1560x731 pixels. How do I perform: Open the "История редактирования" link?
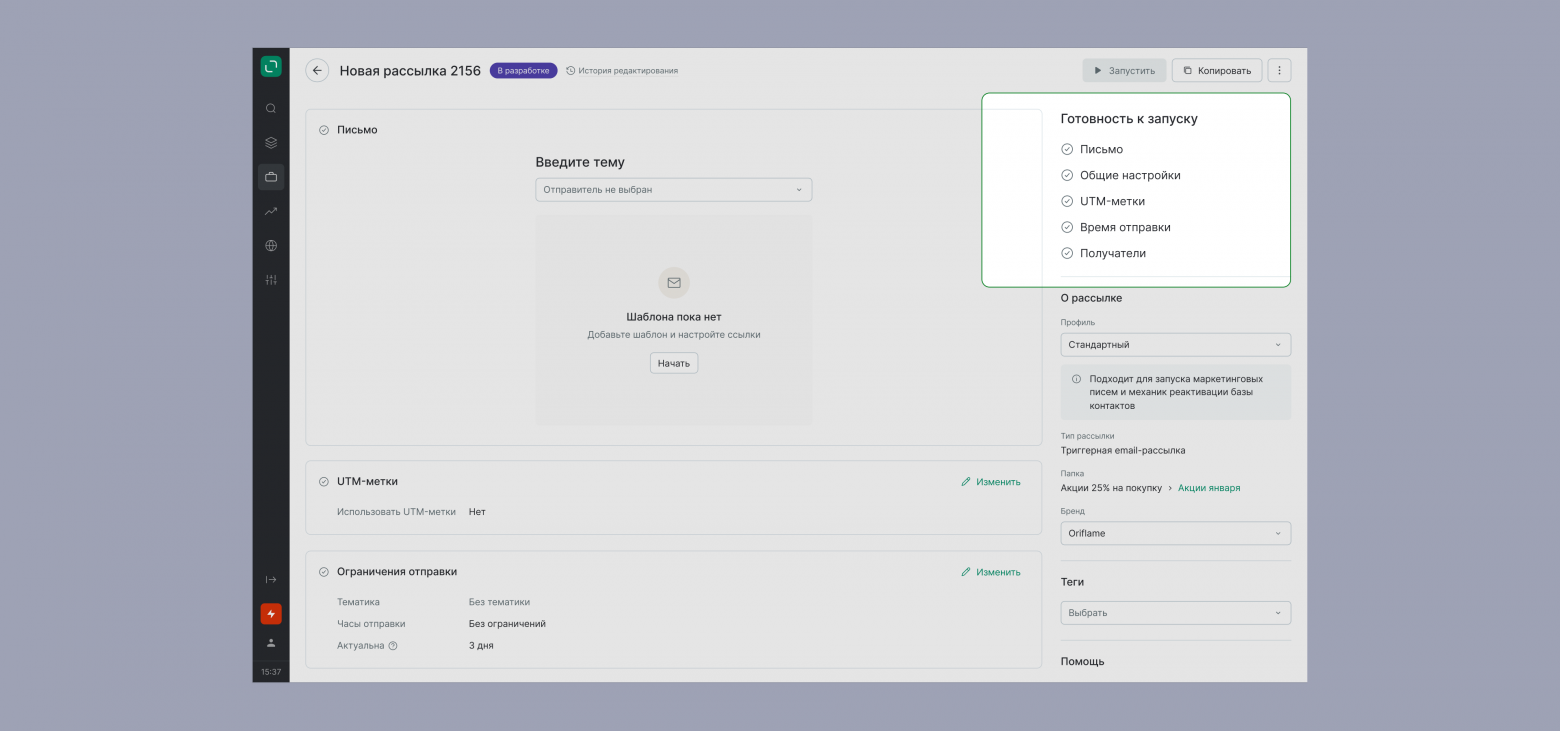(622, 71)
